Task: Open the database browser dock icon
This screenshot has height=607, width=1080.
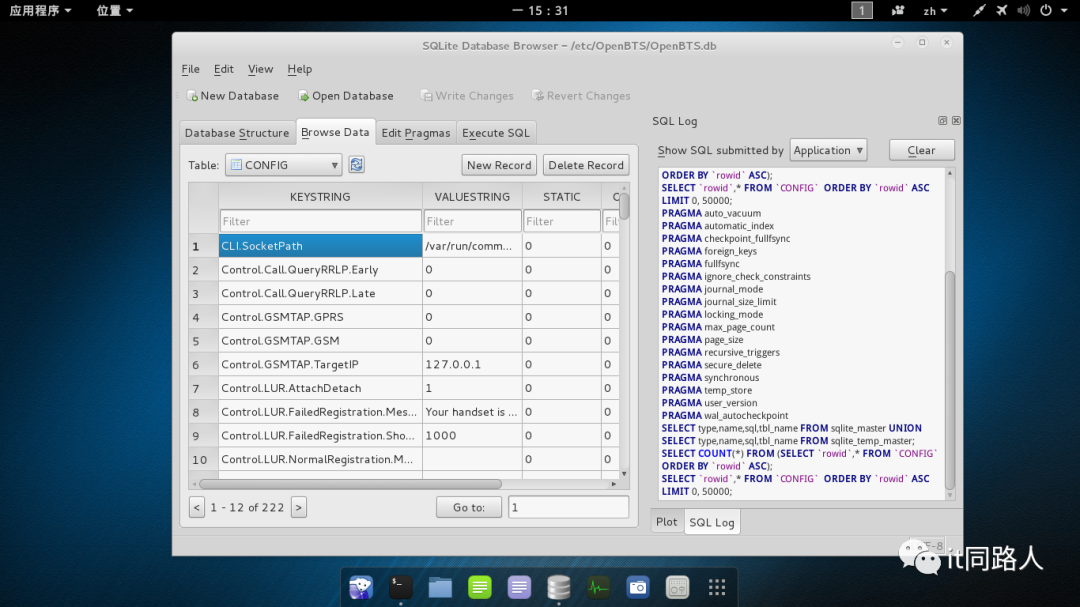Action: 559,587
